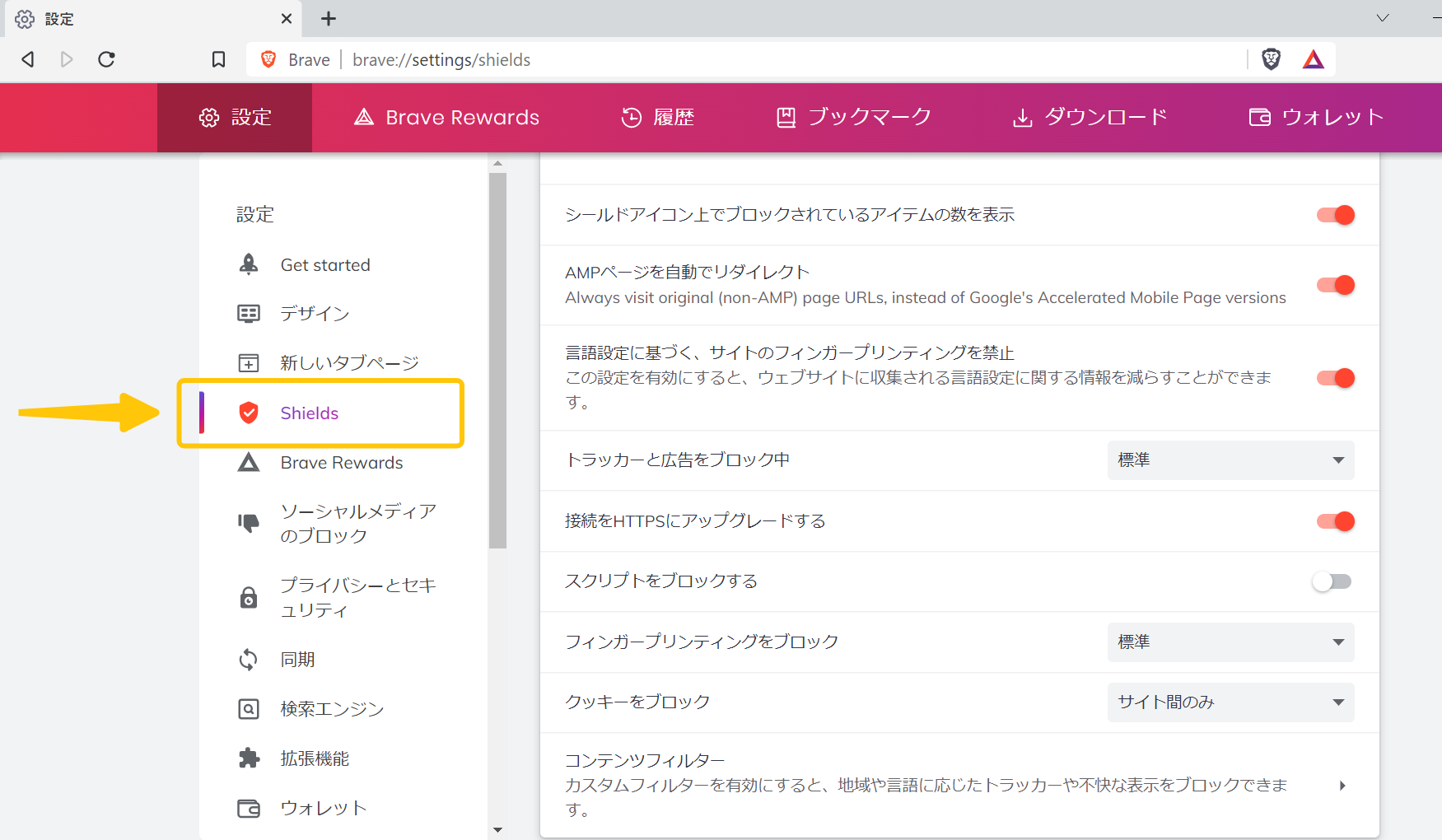Viewport: 1442px width, 840px height.
Task: Click the padlock プライバシーとセキュリティ icon
Action: (x=249, y=597)
